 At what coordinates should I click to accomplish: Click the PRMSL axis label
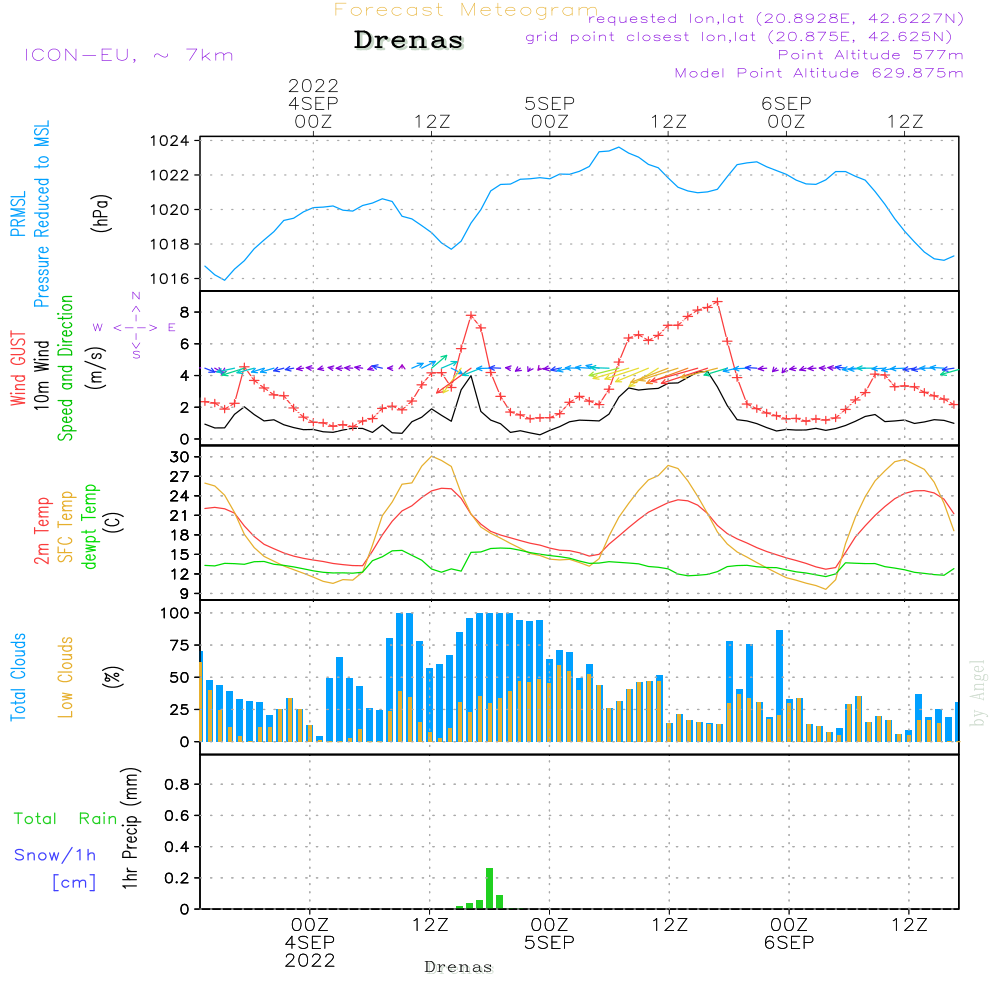click(18, 214)
